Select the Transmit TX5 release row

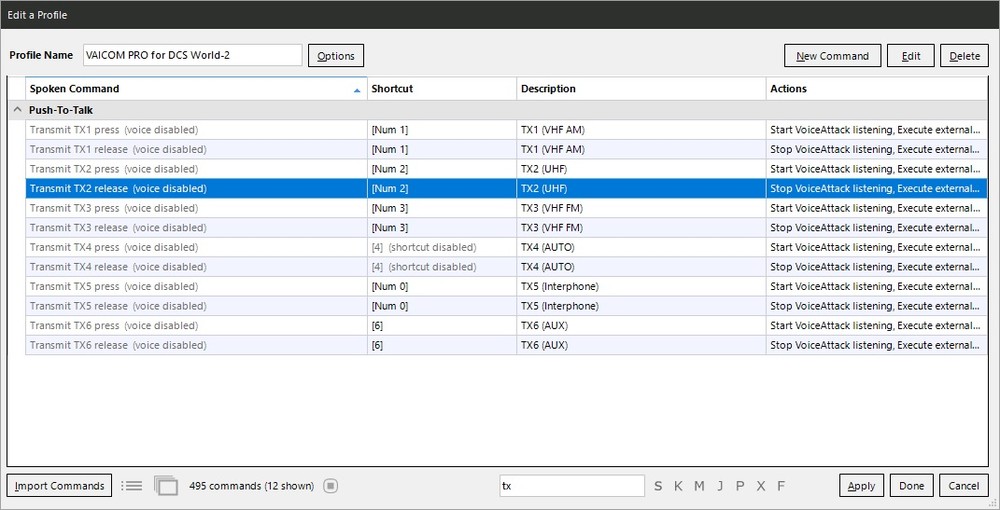tap(506, 306)
